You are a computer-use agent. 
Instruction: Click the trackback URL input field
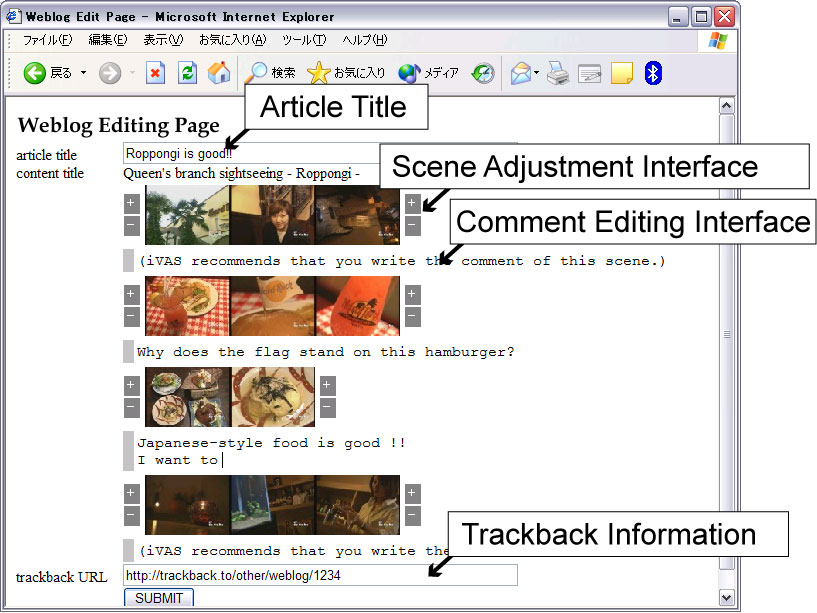click(x=320, y=575)
